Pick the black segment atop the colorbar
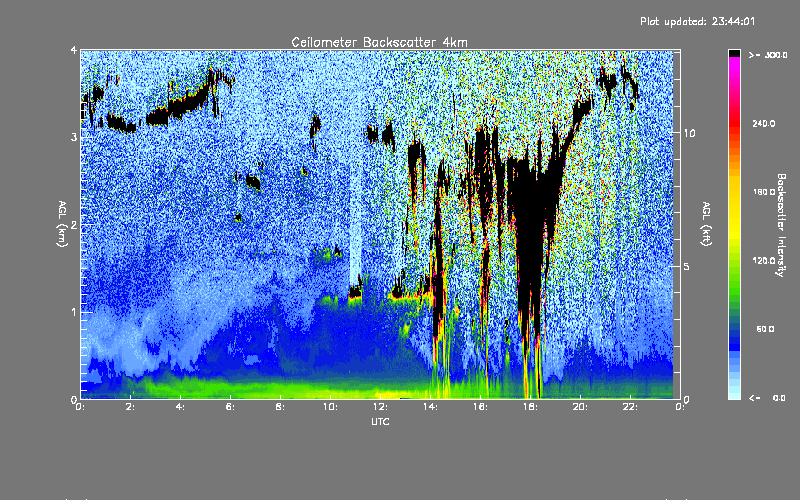Screen dimensions: 800x500 [x=734, y=53]
